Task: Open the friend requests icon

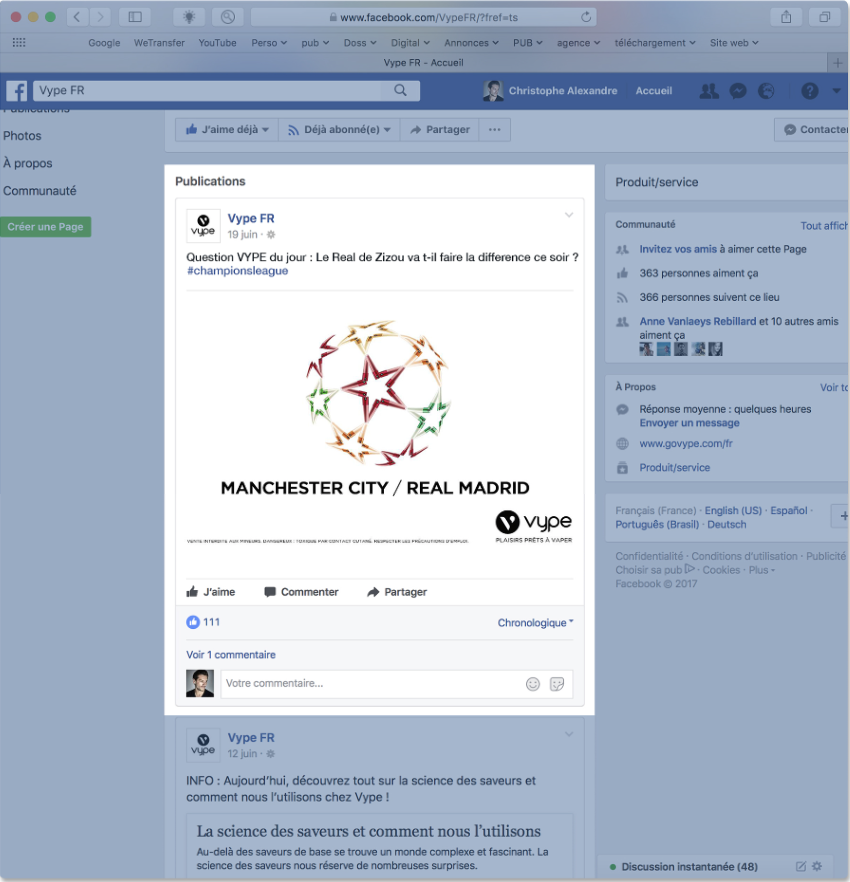Action: click(x=709, y=91)
